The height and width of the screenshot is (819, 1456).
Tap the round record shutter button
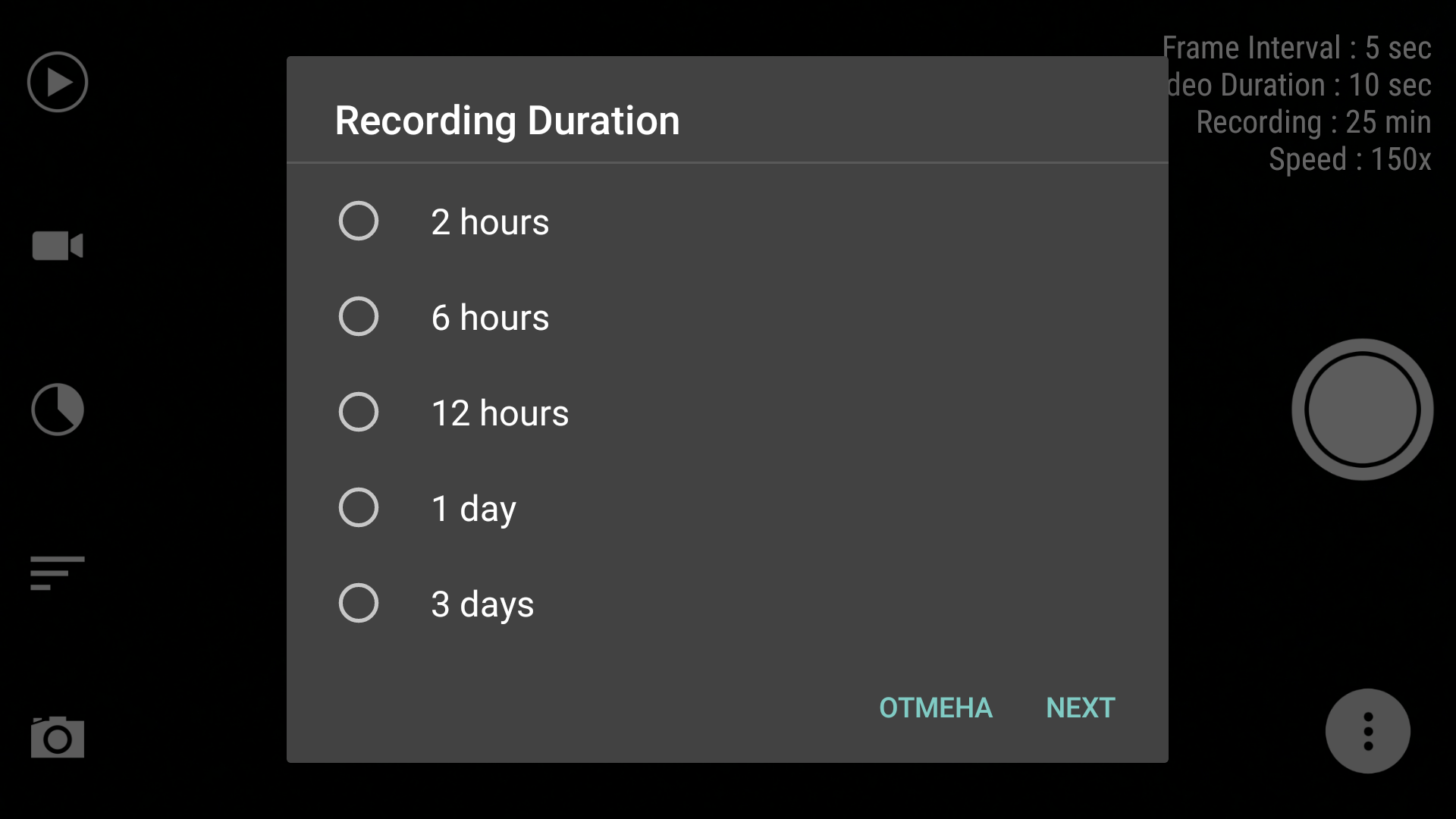pos(1363,409)
